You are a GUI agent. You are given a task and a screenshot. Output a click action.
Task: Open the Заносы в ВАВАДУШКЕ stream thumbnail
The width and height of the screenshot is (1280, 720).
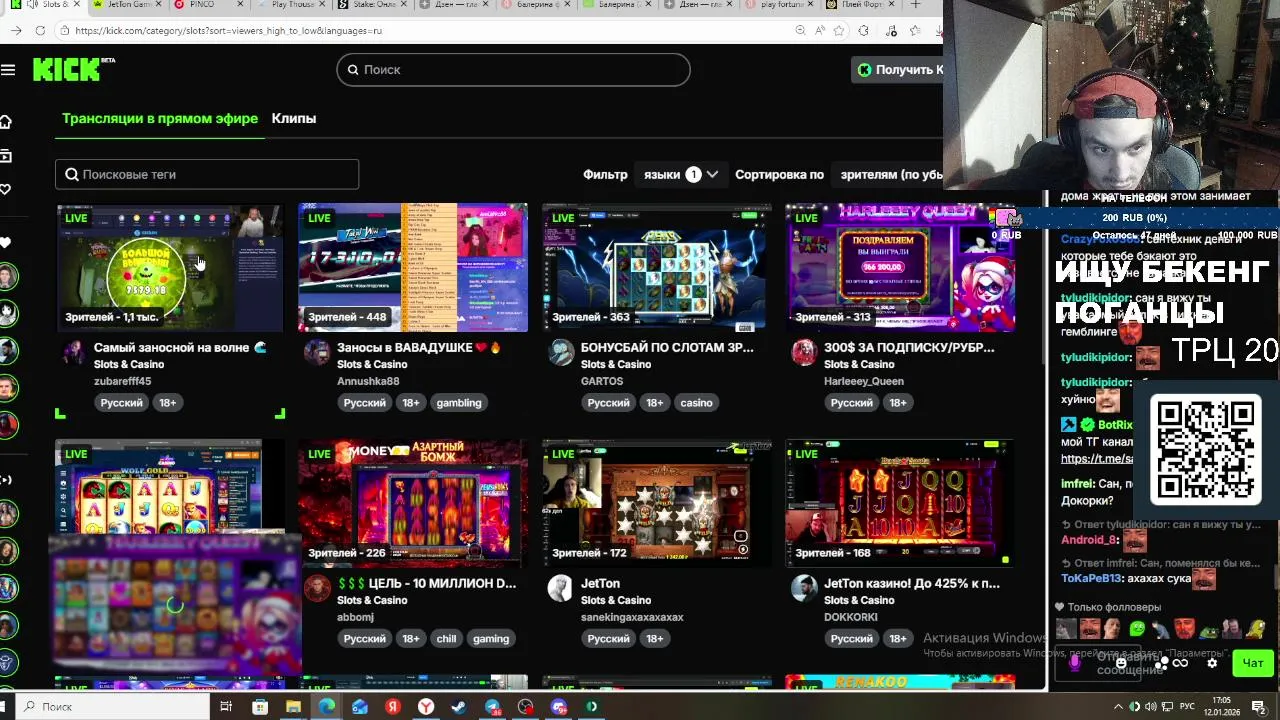click(412, 267)
